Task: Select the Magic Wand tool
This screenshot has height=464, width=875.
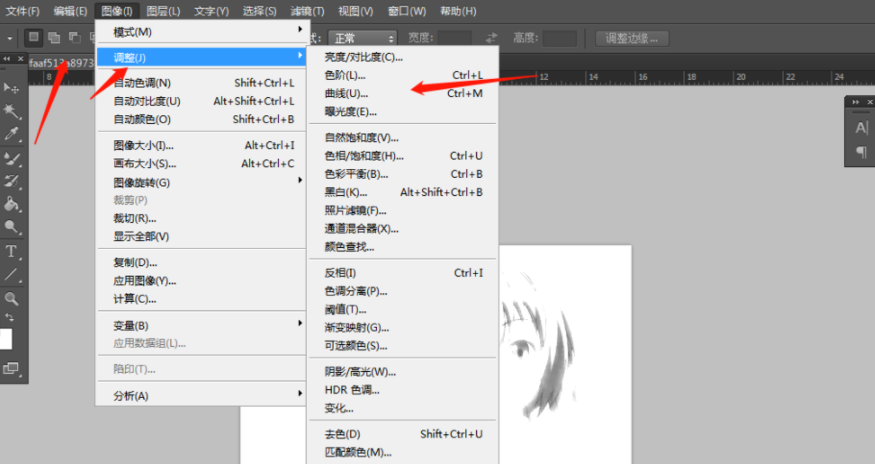Action: point(11,111)
